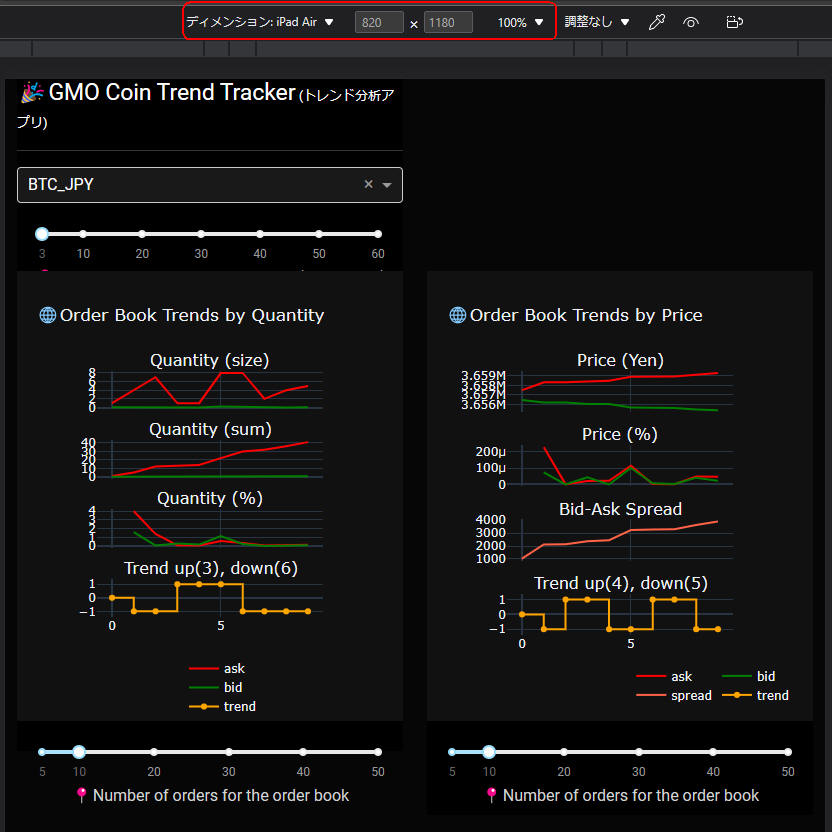Set Price order-book slider to 40
832x832 pixels.
click(x=713, y=752)
